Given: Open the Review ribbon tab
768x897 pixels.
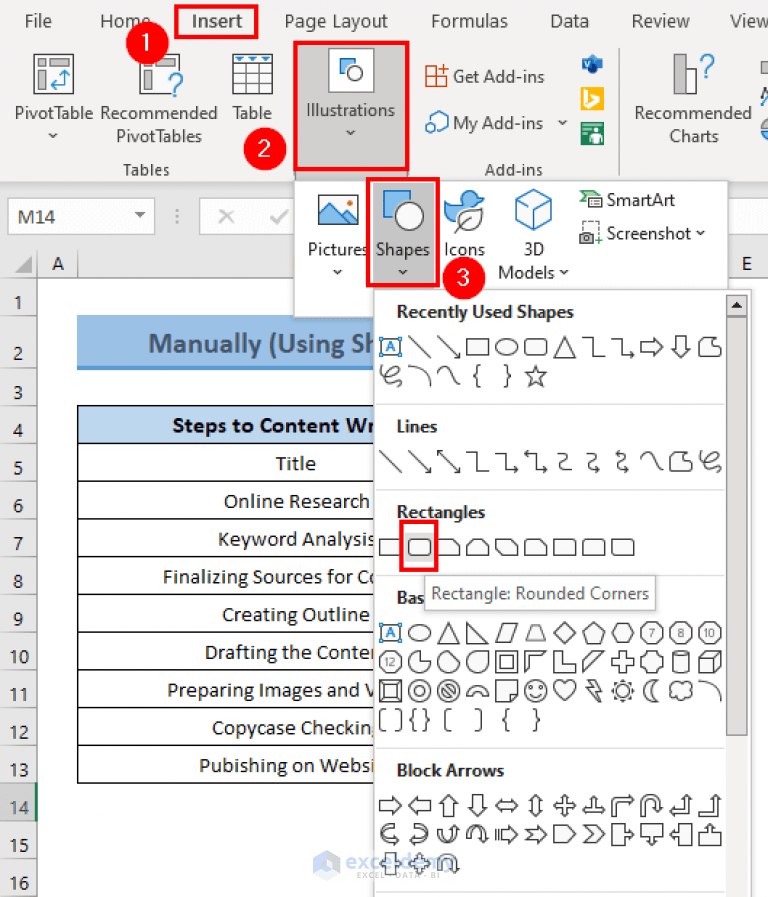Looking at the screenshot, I should (x=660, y=20).
